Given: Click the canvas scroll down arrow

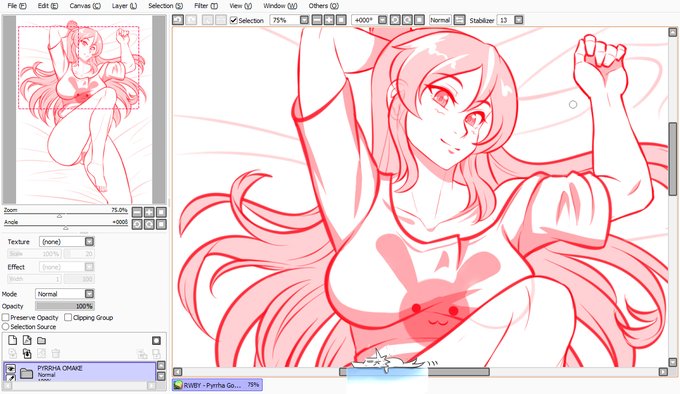Looking at the screenshot, I should click(673, 362).
